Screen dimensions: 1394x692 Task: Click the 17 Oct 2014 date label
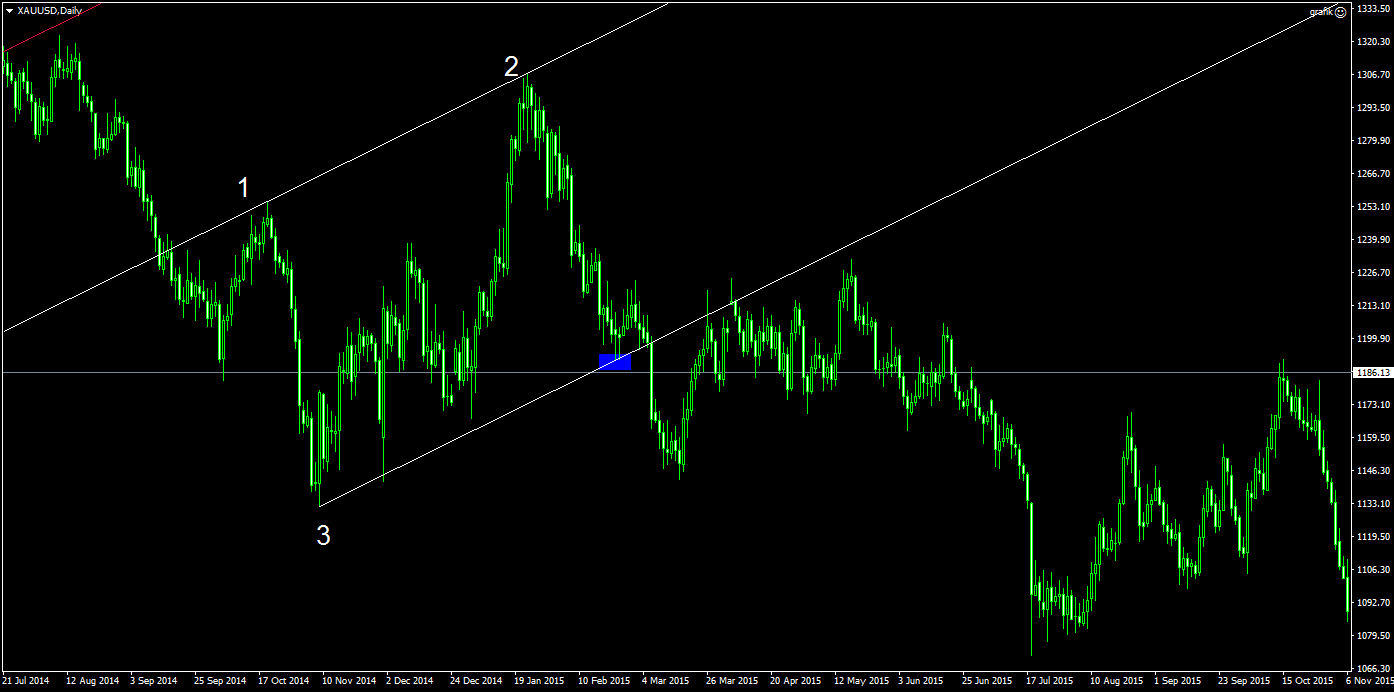pyautogui.click(x=283, y=681)
